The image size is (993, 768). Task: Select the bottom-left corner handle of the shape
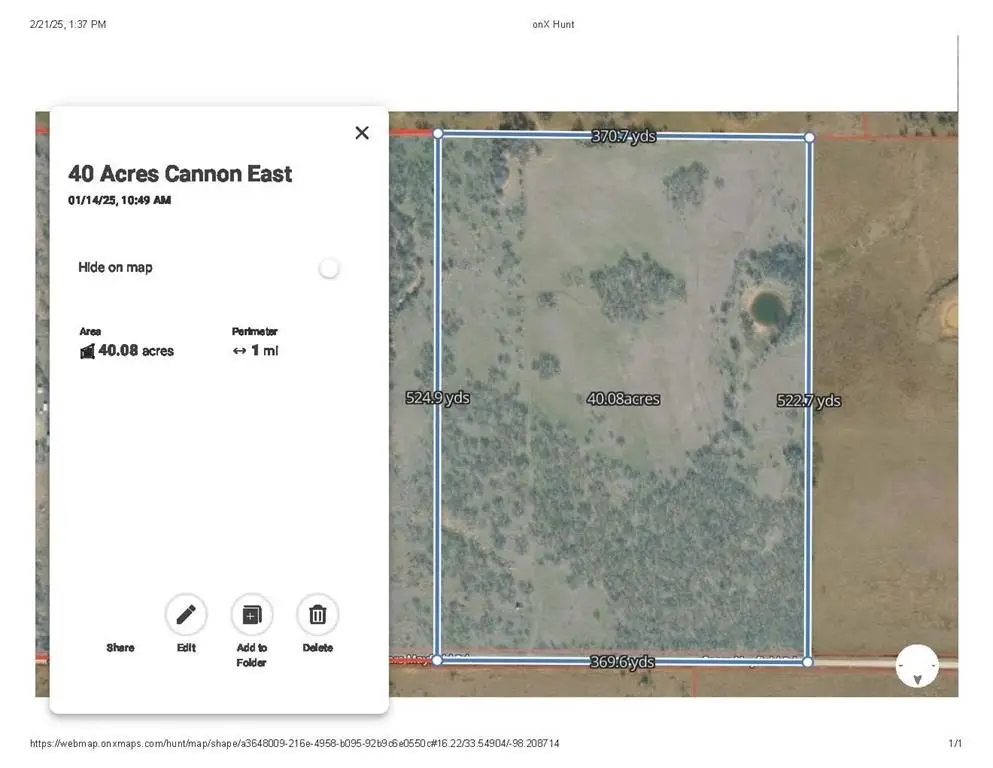pos(437,660)
